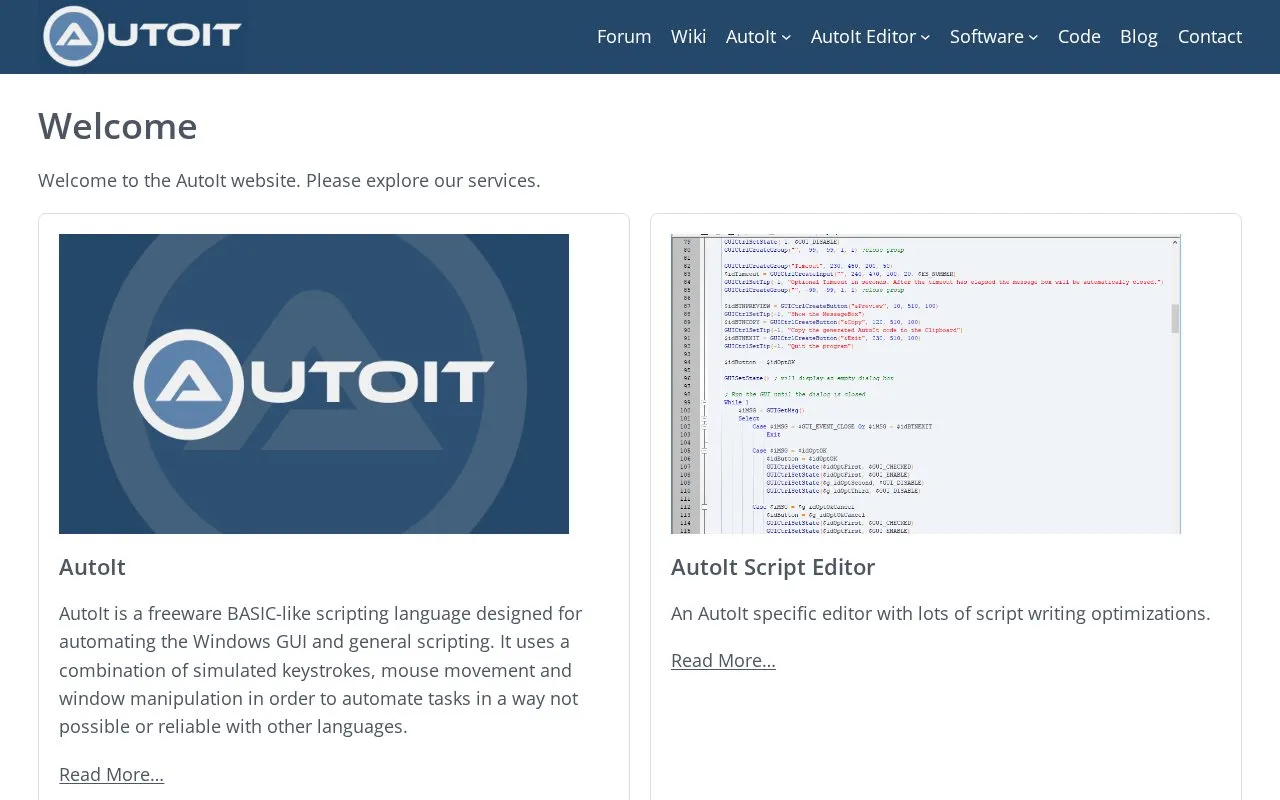The height and width of the screenshot is (800, 1280).
Task: Open the Code page
Action: pyautogui.click(x=1079, y=36)
